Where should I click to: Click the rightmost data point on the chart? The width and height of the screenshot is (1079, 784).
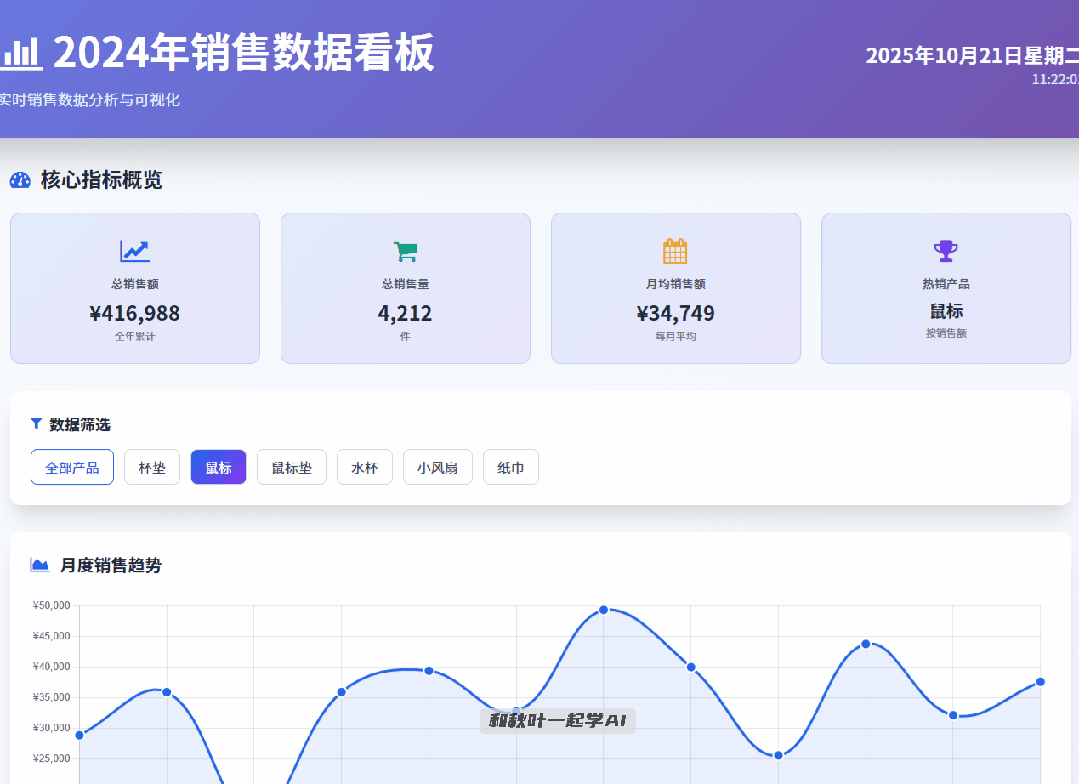[1040, 682]
